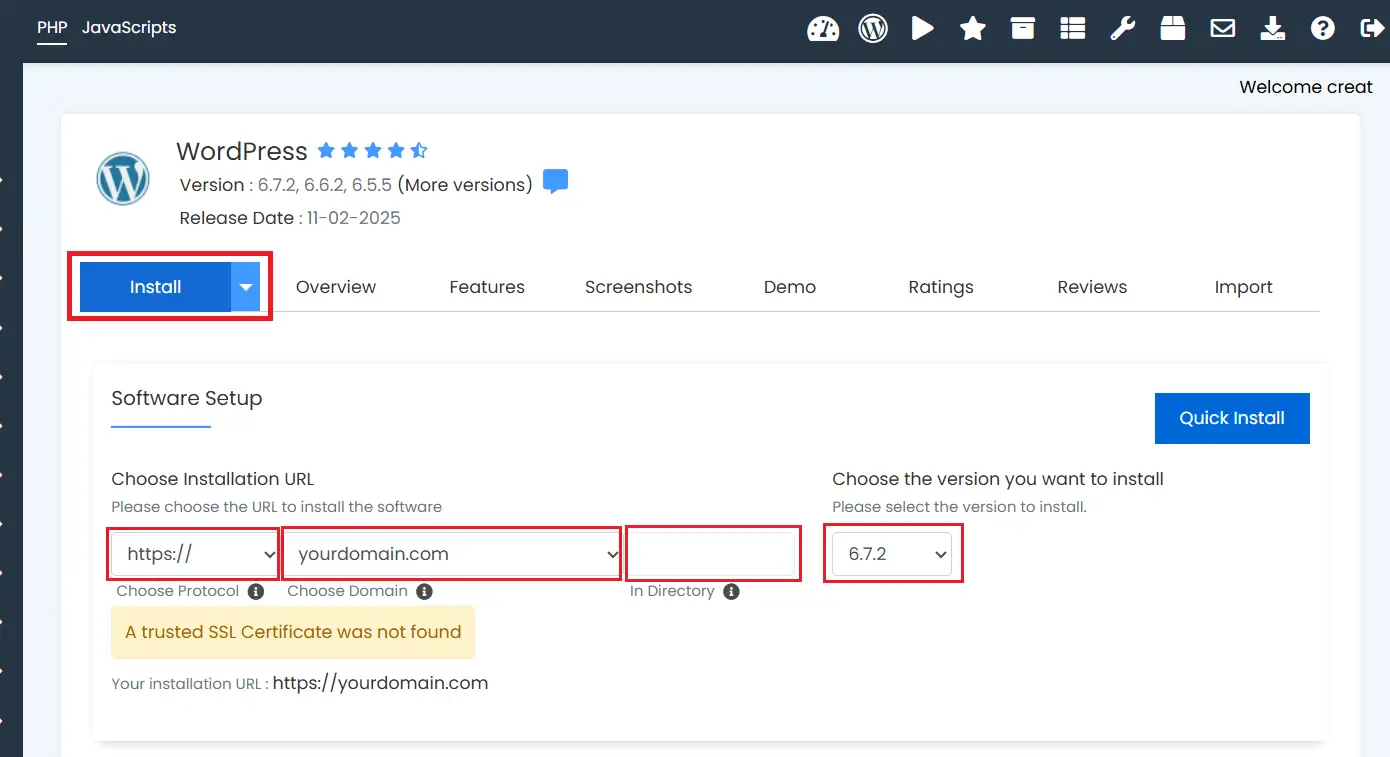The height and width of the screenshot is (757, 1390).
Task: Click the star ratings icon in top bar
Action: click(x=972, y=29)
